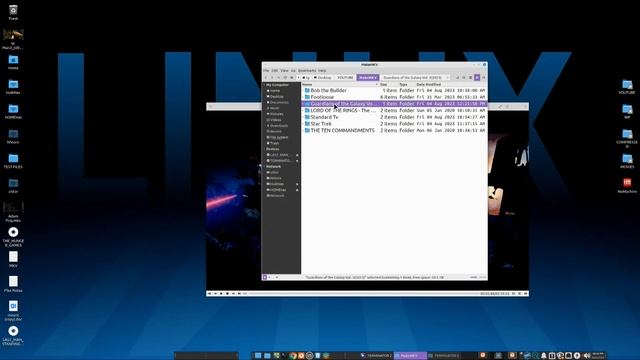Image resolution: width=640 pixels, height=360 pixels.
Task: Go up to the parent folder
Action: [x=279, y=78]
